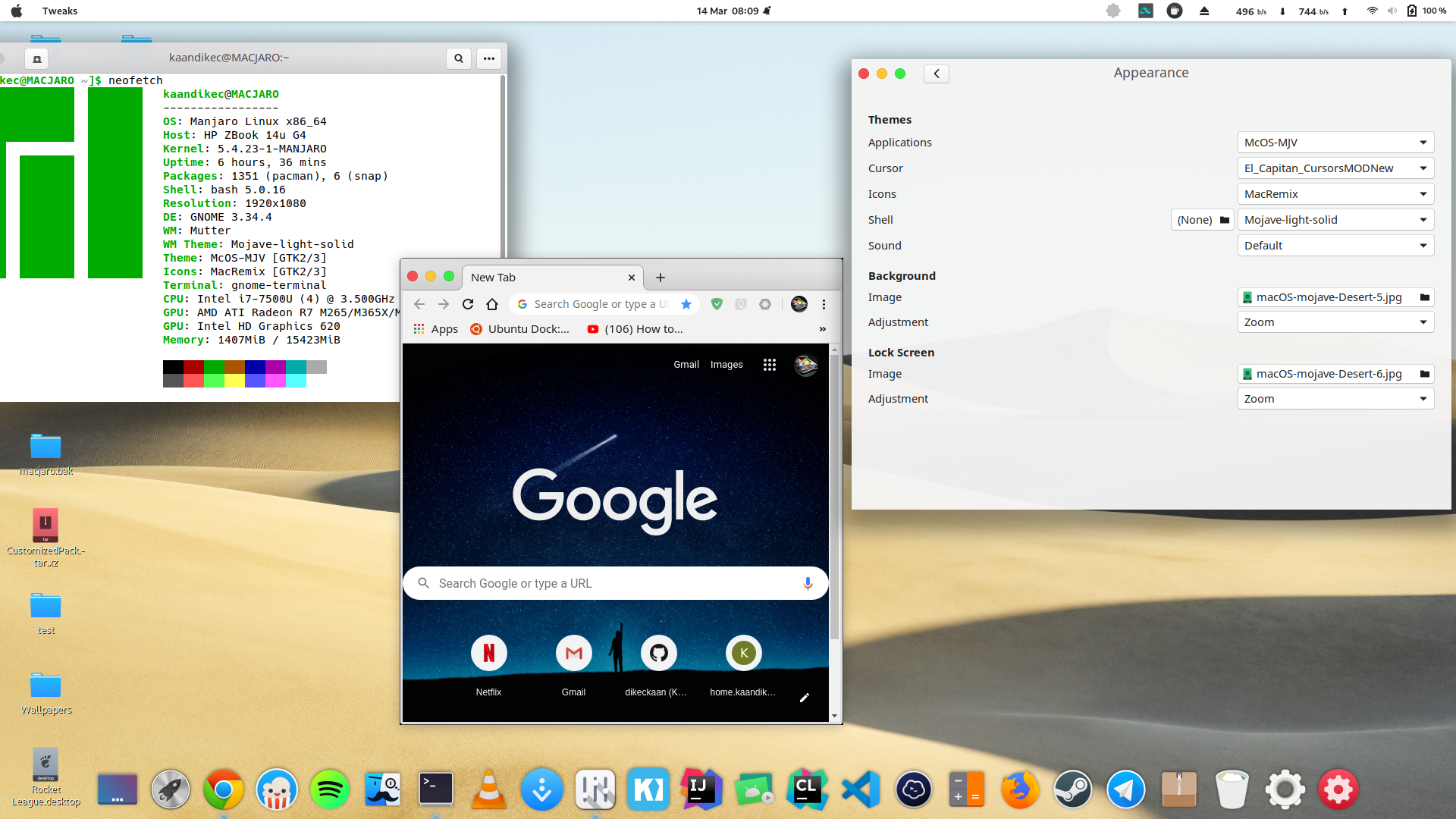Go back in the Appearance window
The width and height of the screenshot is (1456, 819).
(937, 74)
